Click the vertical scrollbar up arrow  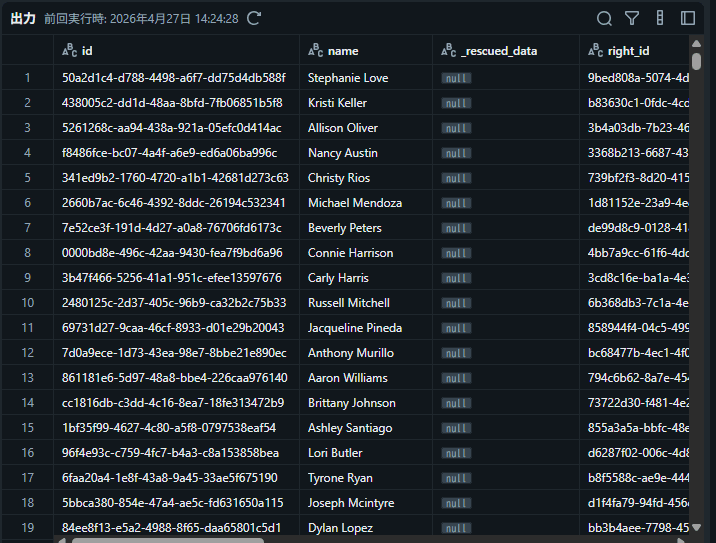click(x=696, y=44)
